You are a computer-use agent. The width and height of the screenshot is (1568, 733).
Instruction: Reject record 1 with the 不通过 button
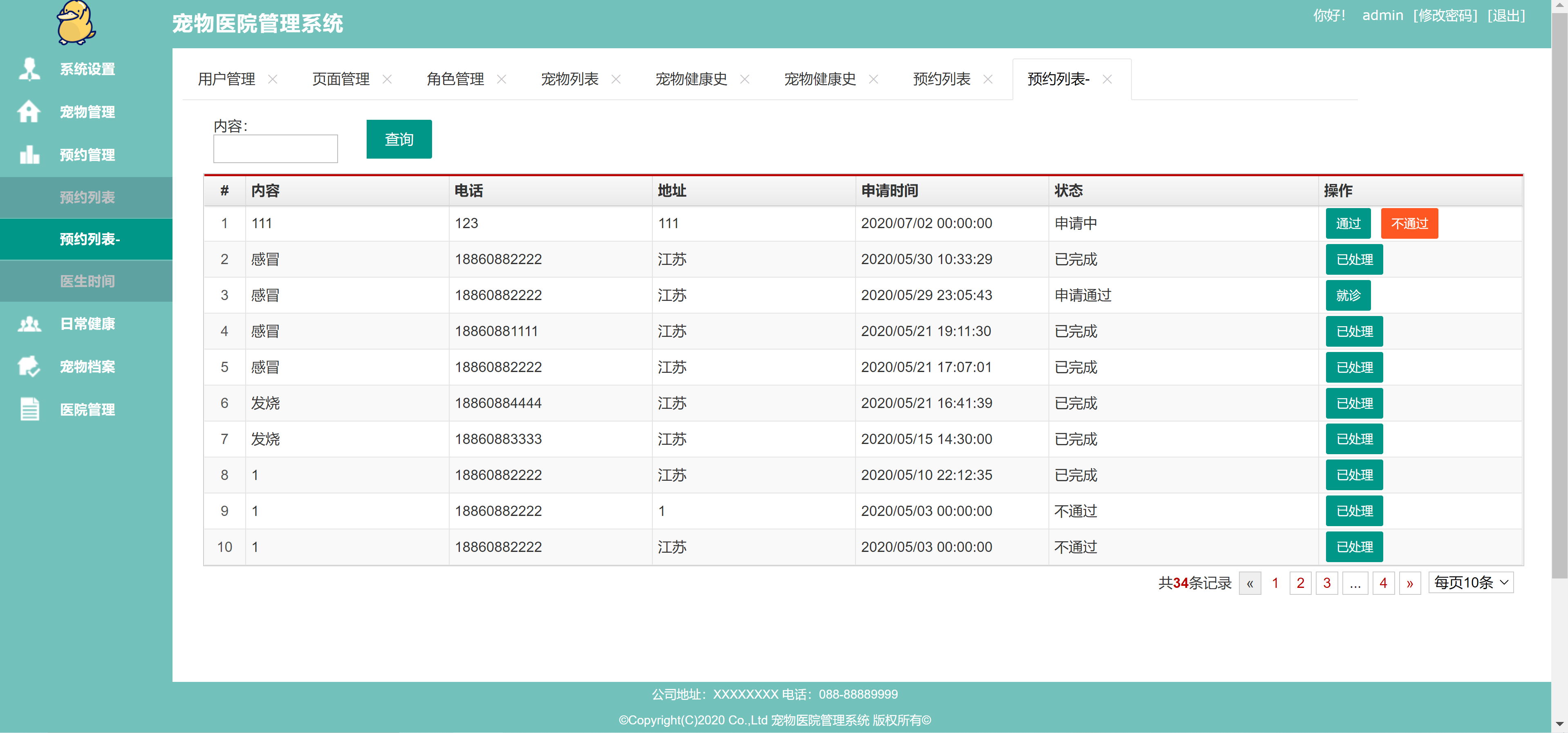click(x=1409, y=223)
